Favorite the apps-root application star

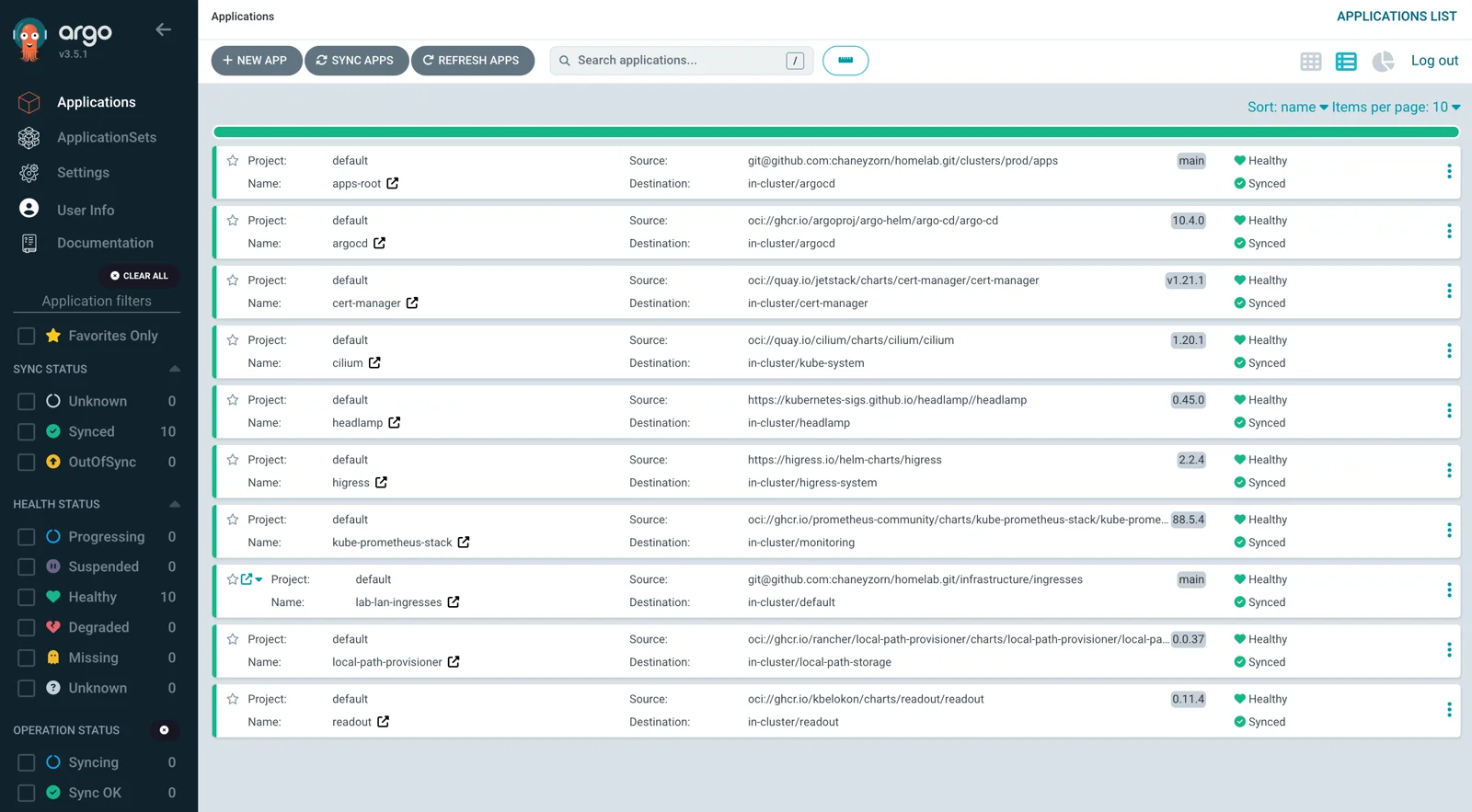pyautogui.click(x=233, y=161)
